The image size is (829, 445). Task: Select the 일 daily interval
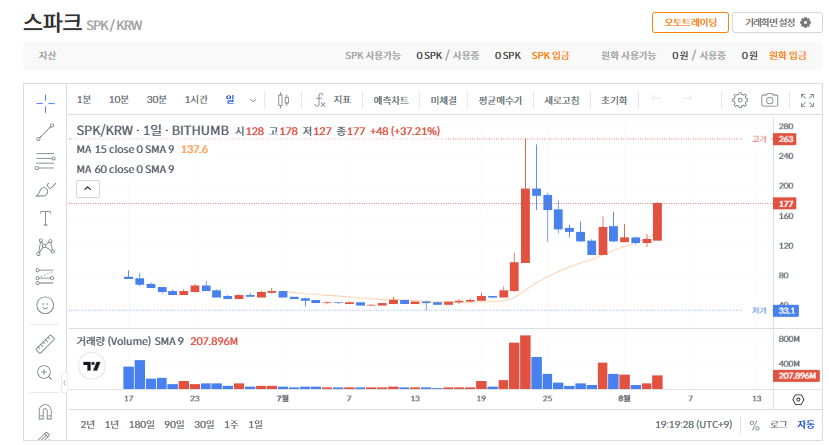point(230,99)
